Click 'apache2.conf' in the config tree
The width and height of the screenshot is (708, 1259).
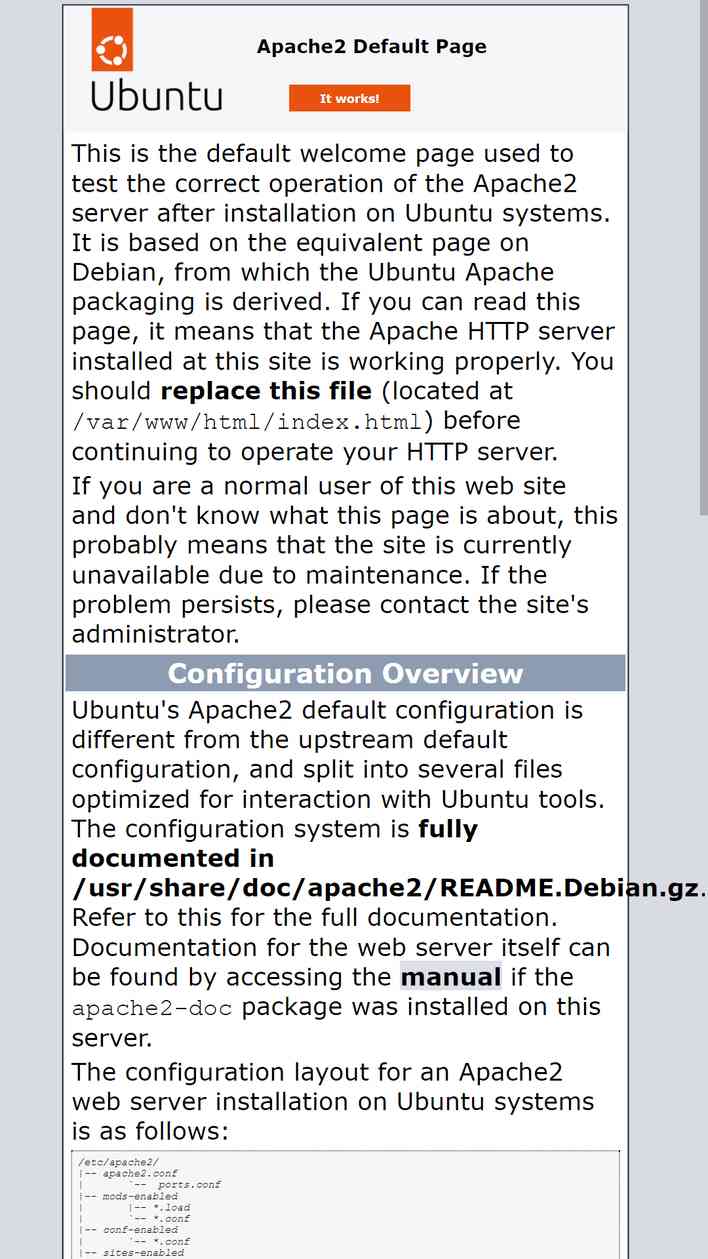coord(140,1173)
